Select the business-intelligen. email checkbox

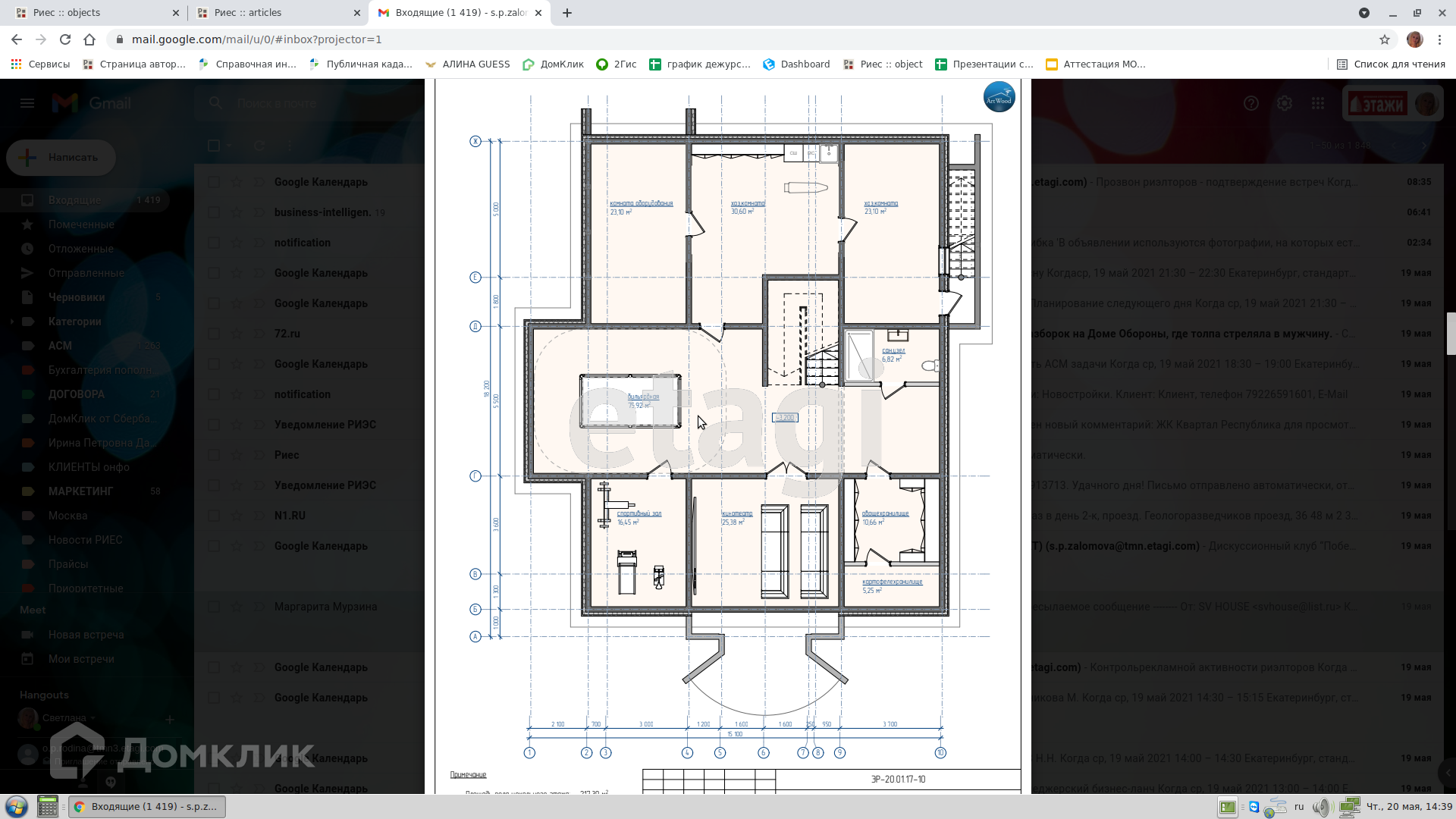[x=214, y=212]
